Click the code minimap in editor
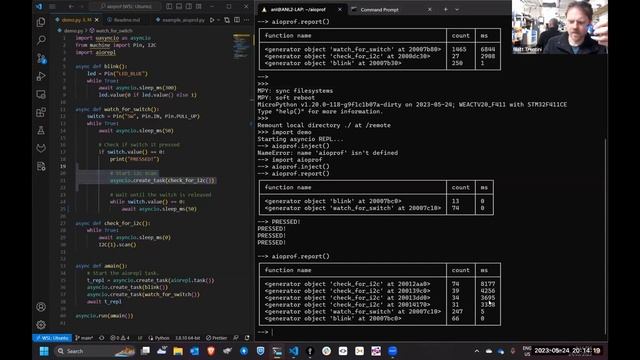Screen dimensions: 640x360 click(242, 47)
